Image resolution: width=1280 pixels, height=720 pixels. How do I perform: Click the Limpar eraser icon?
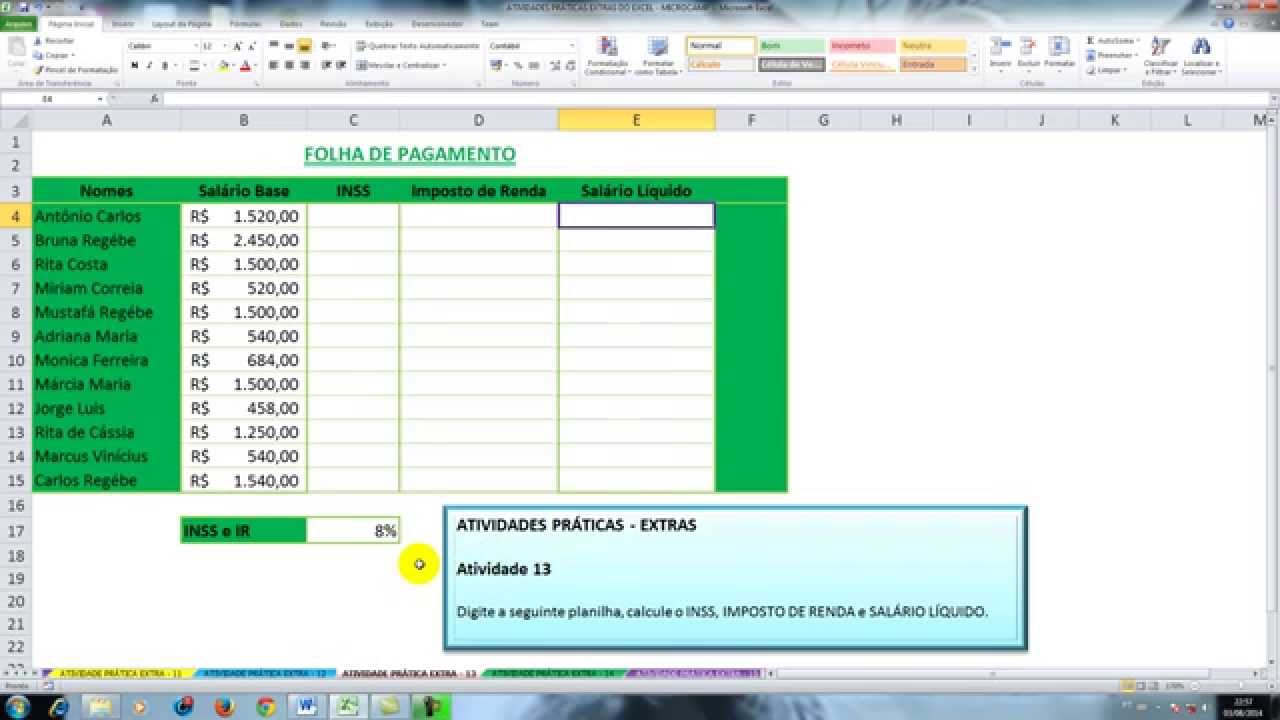pos(1091,70)
